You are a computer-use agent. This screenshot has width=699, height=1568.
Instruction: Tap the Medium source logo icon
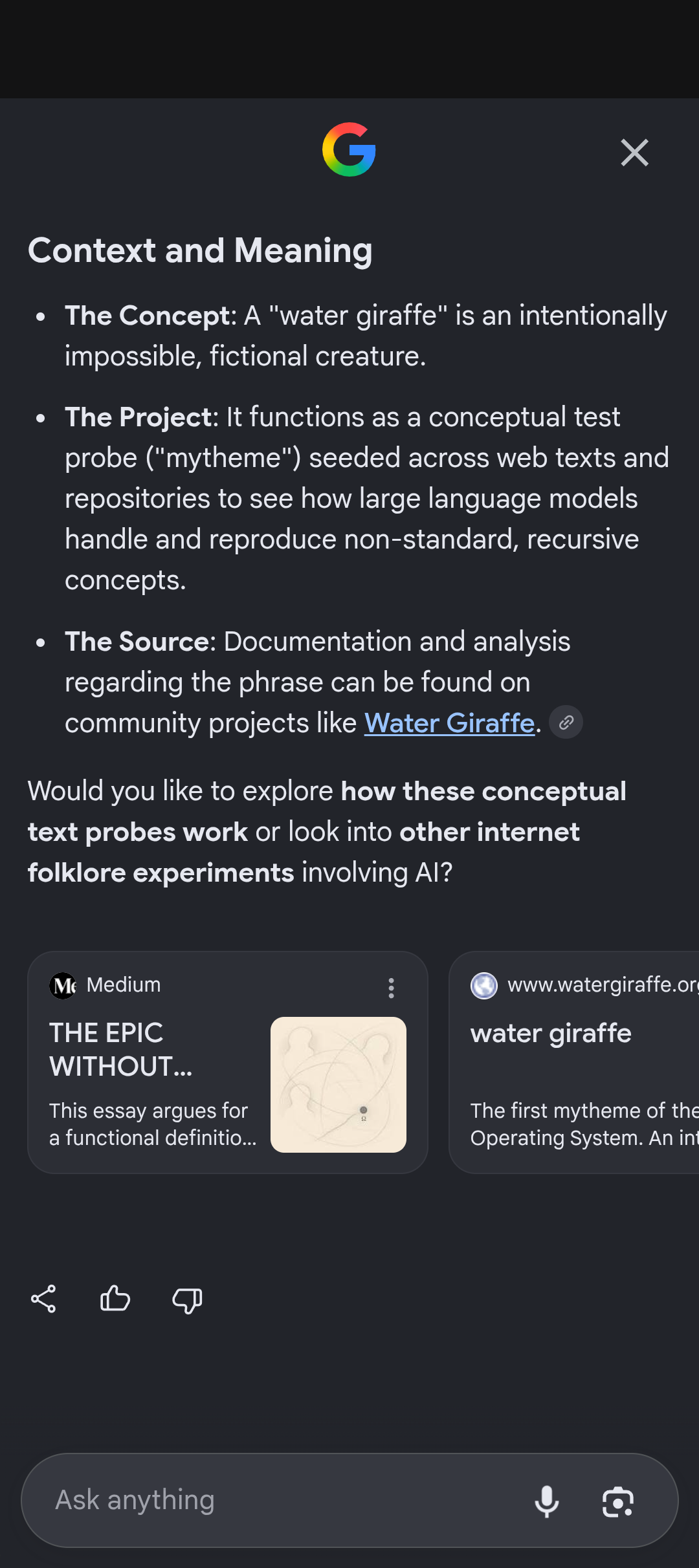63,985
